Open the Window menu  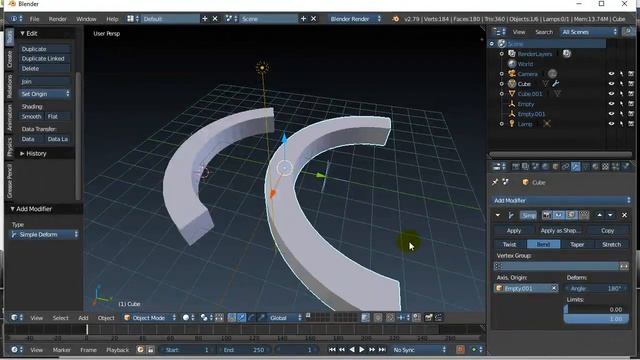(86, 19)
